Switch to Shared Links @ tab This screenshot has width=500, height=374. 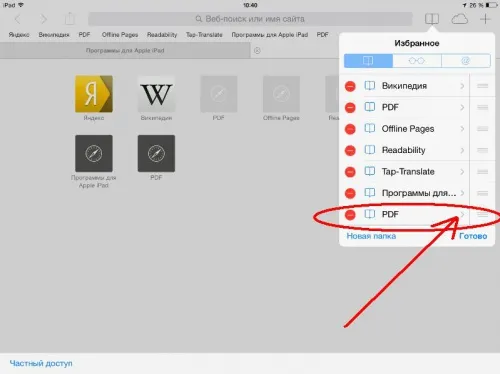[466, 61]
